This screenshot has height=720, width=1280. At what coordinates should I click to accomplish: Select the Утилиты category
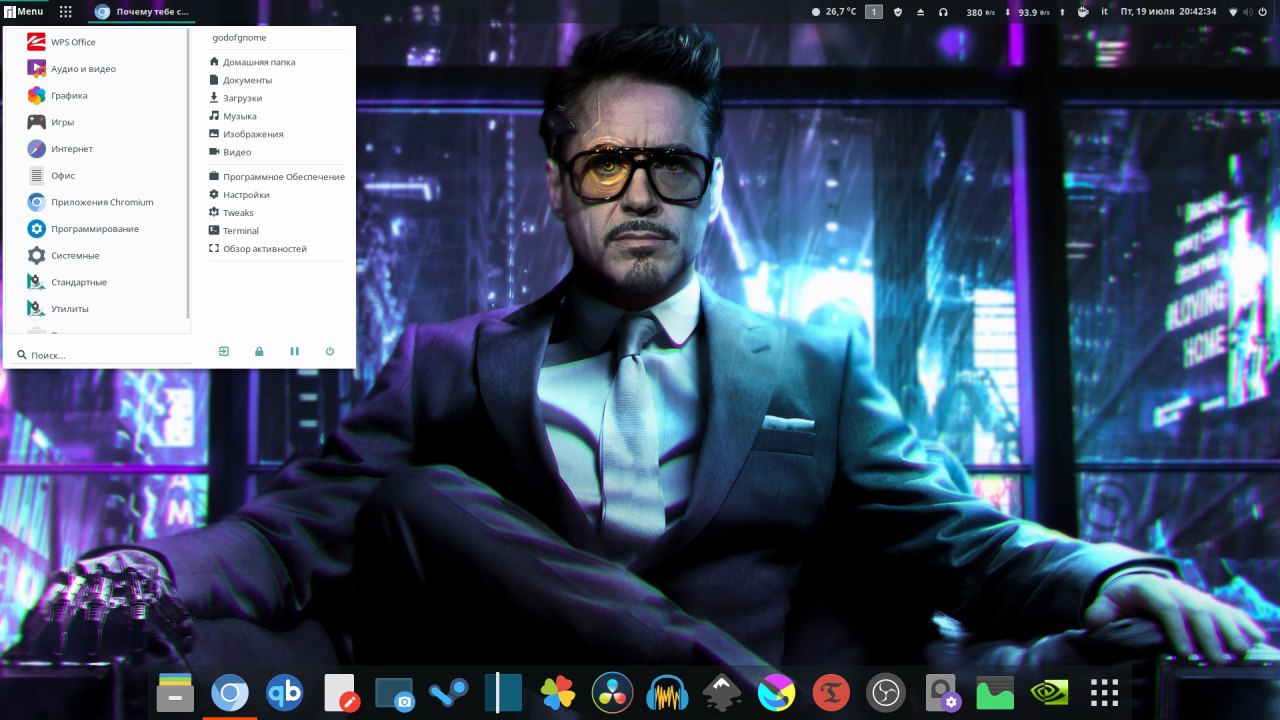click(x=96, y=309)
